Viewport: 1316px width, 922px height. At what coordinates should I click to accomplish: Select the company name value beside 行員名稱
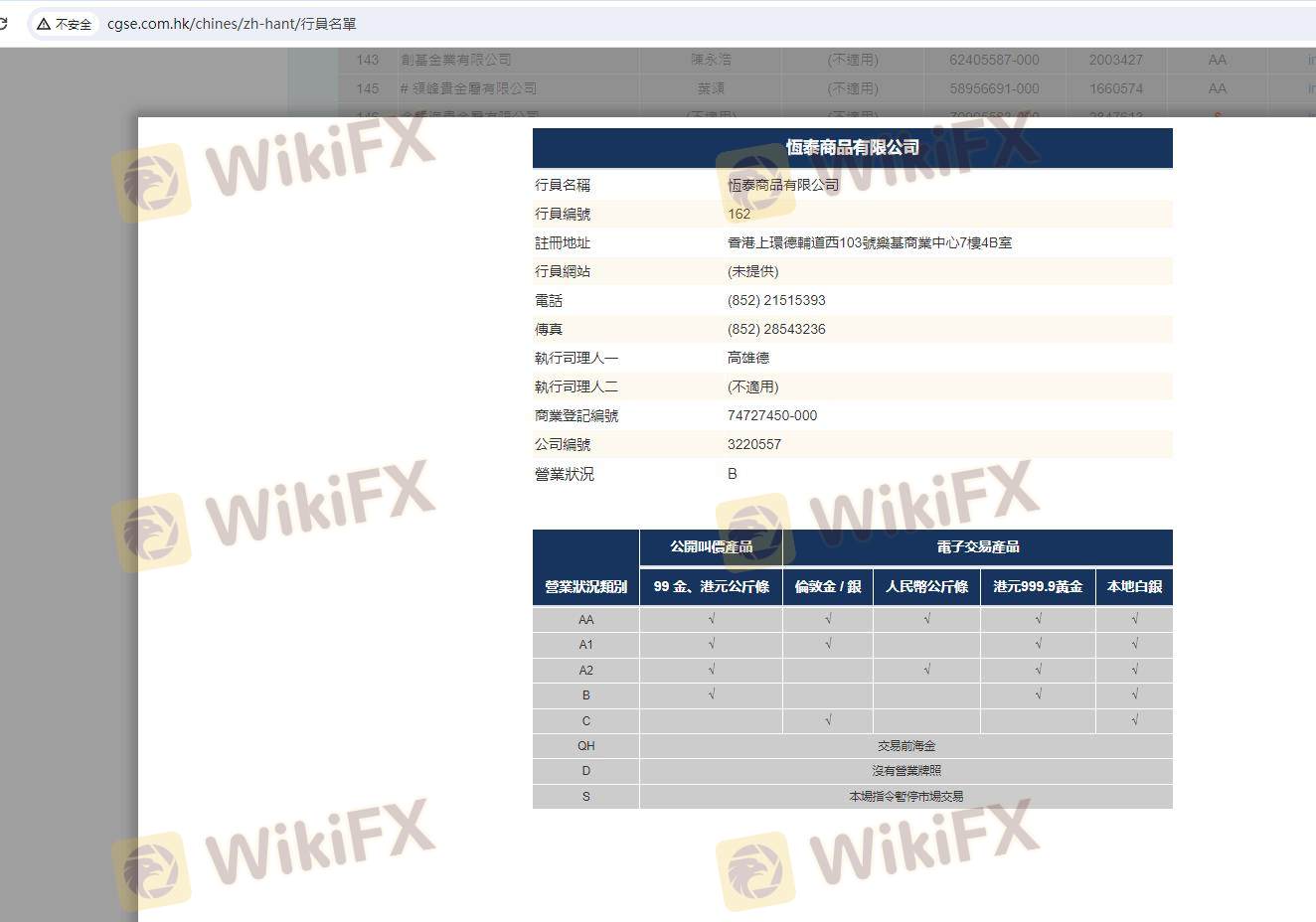pyautogui.click(x=783, y=185)
